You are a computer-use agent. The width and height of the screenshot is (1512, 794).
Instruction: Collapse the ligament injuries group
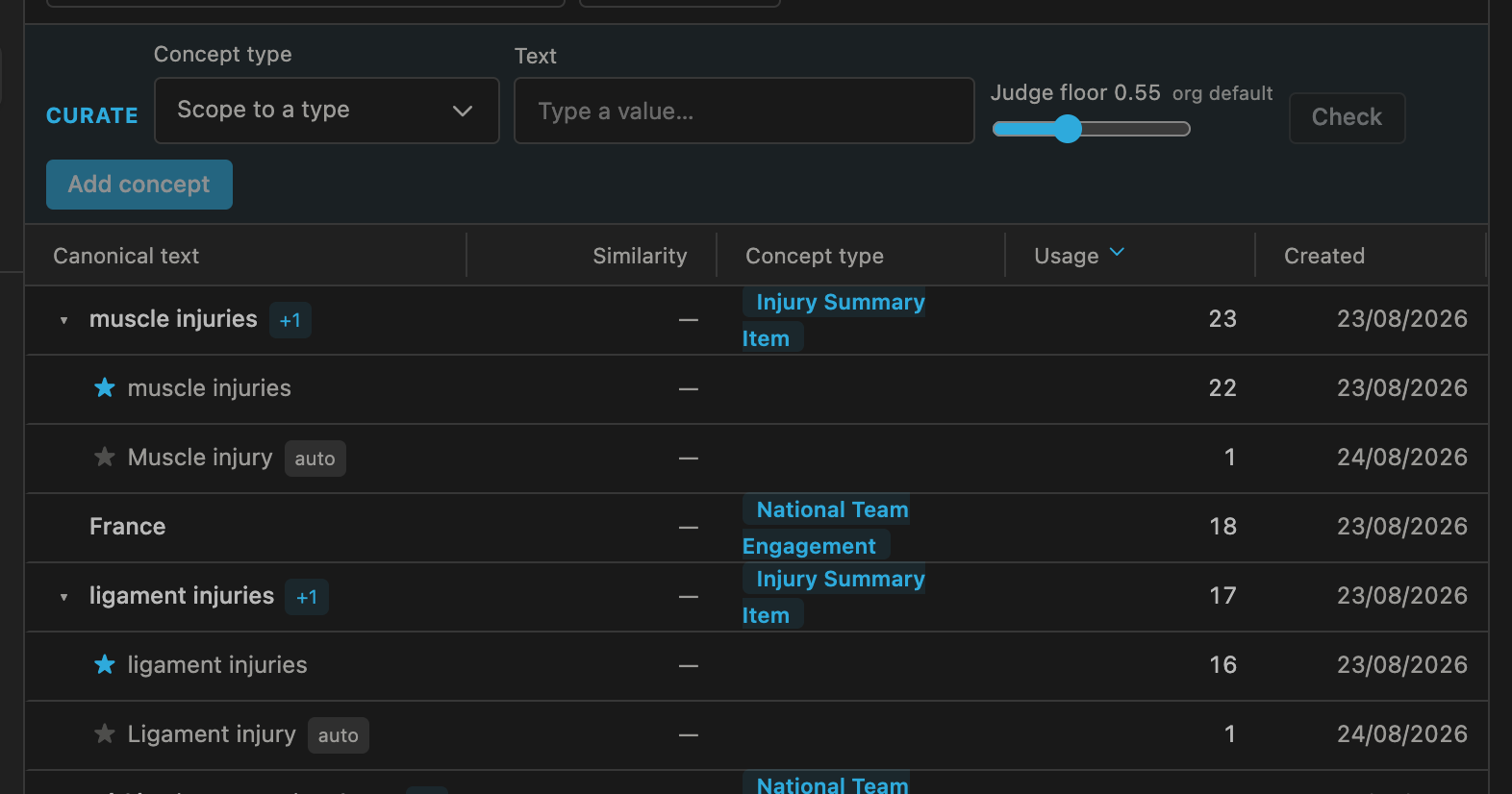(x=63, y=597)
